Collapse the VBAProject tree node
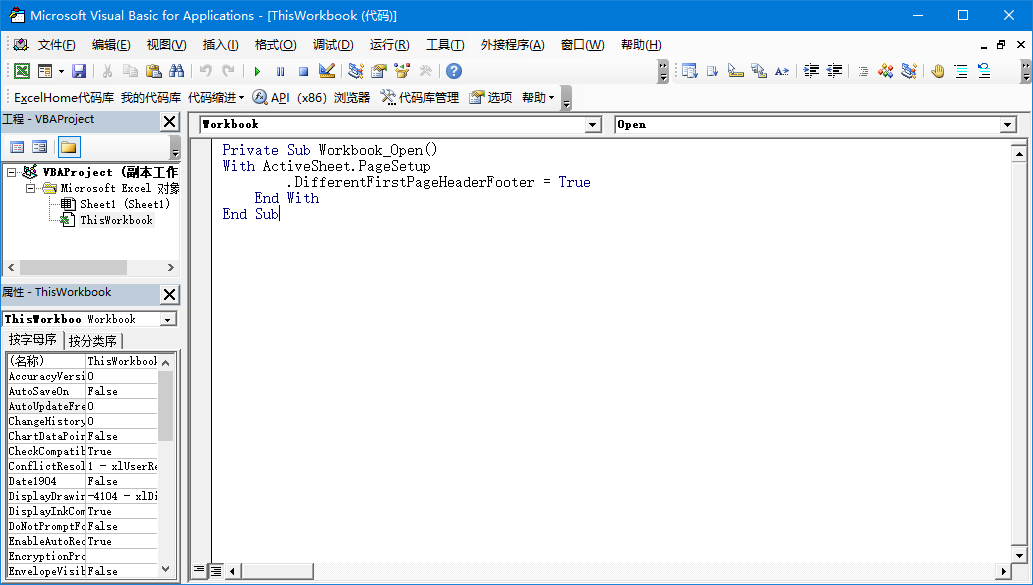The image size is (1033, 585). [x=11, y=172]
